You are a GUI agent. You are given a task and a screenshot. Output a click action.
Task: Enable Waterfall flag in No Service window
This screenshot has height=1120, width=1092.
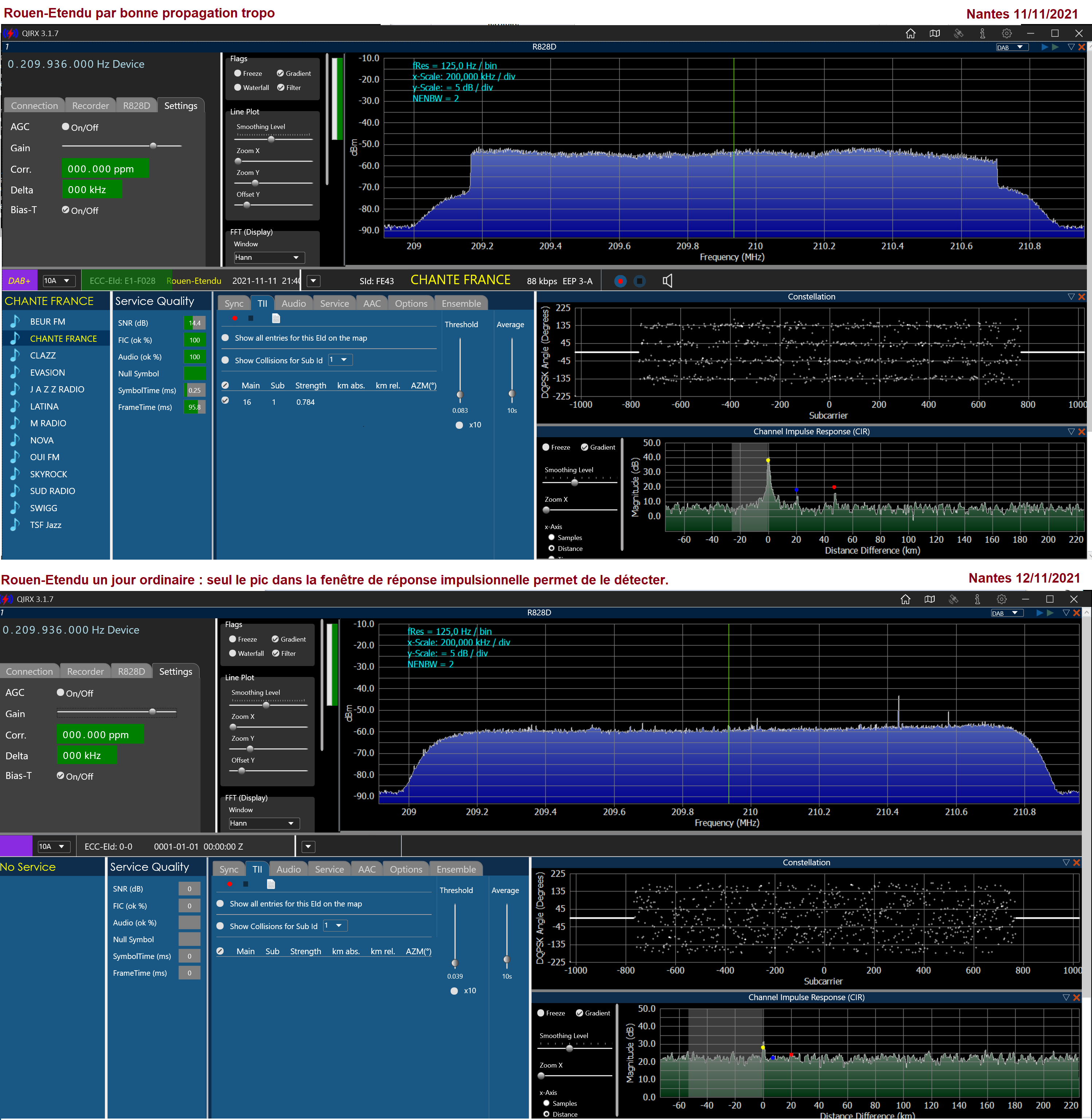232,653
